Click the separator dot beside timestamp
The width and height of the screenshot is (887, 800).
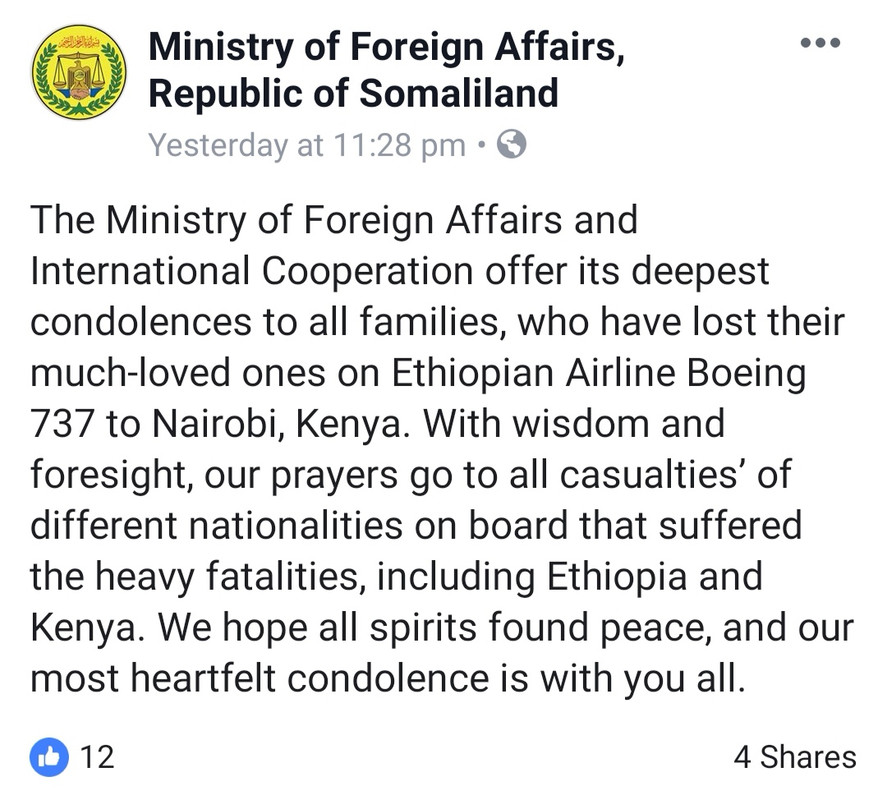coord(481,145)
